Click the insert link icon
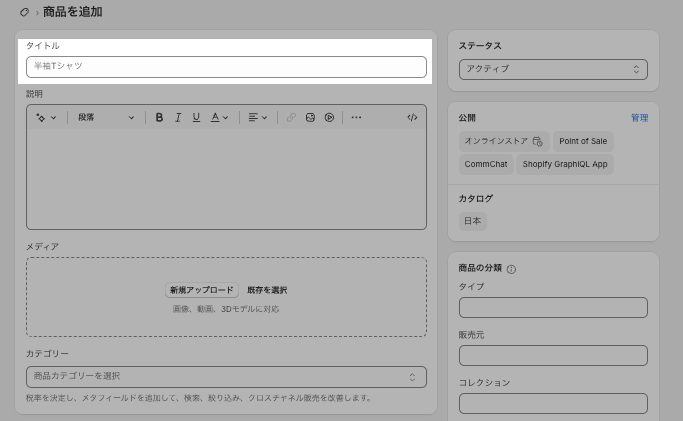The image size is (683, 421). (x=291, y=118)
